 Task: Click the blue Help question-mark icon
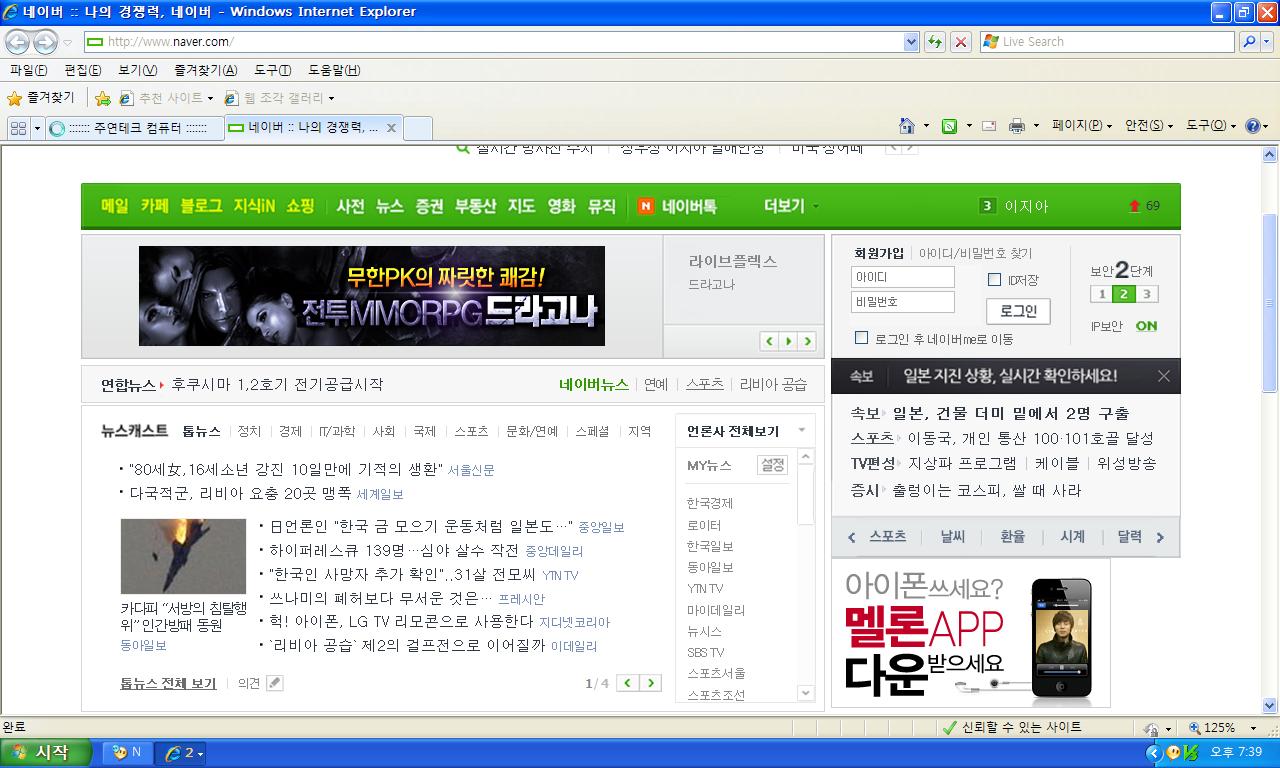pyautogui.click(x=1251, y=126)
